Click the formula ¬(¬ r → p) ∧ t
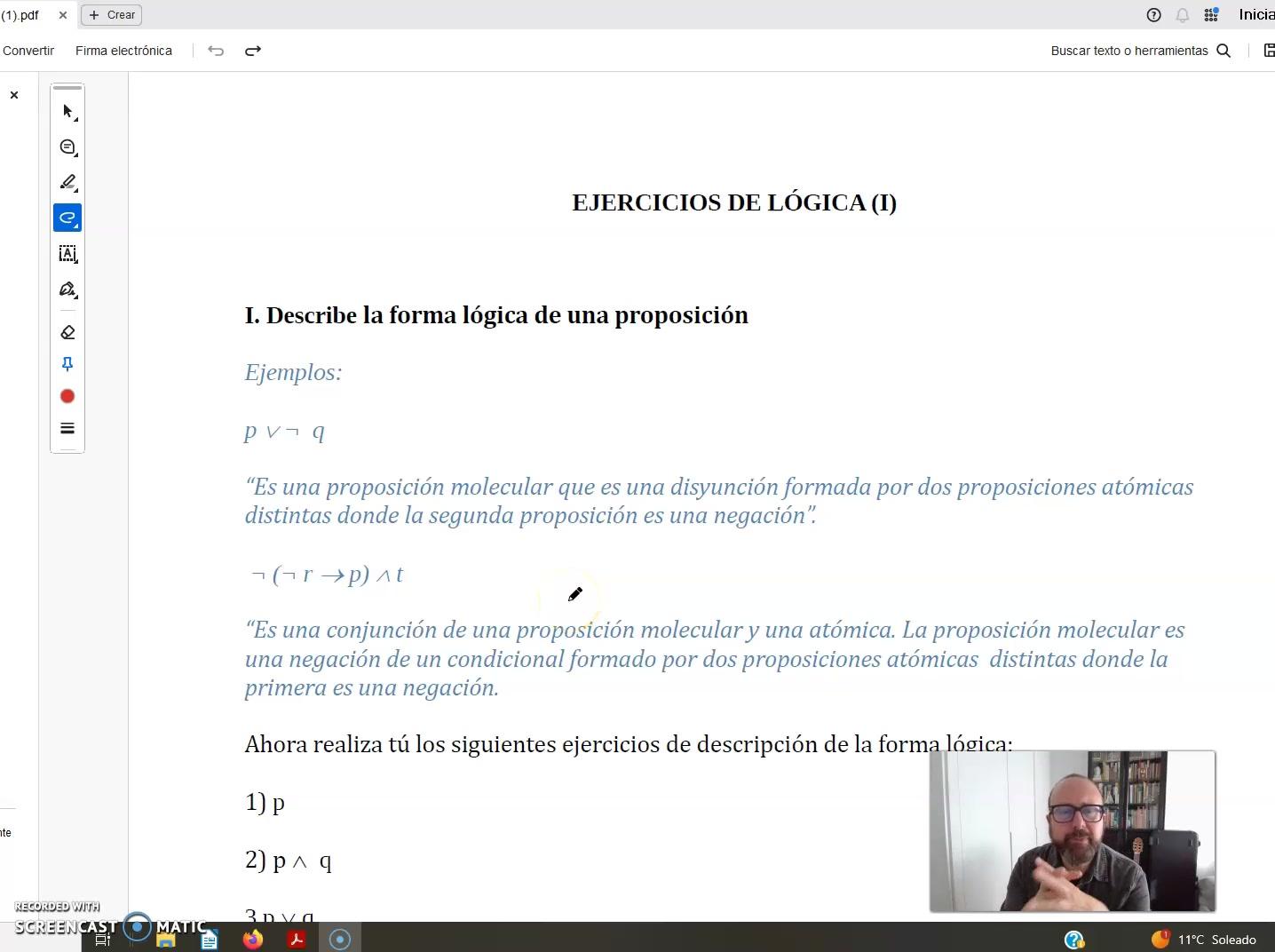The image size is (1275, 952). (x=327, y=575)
